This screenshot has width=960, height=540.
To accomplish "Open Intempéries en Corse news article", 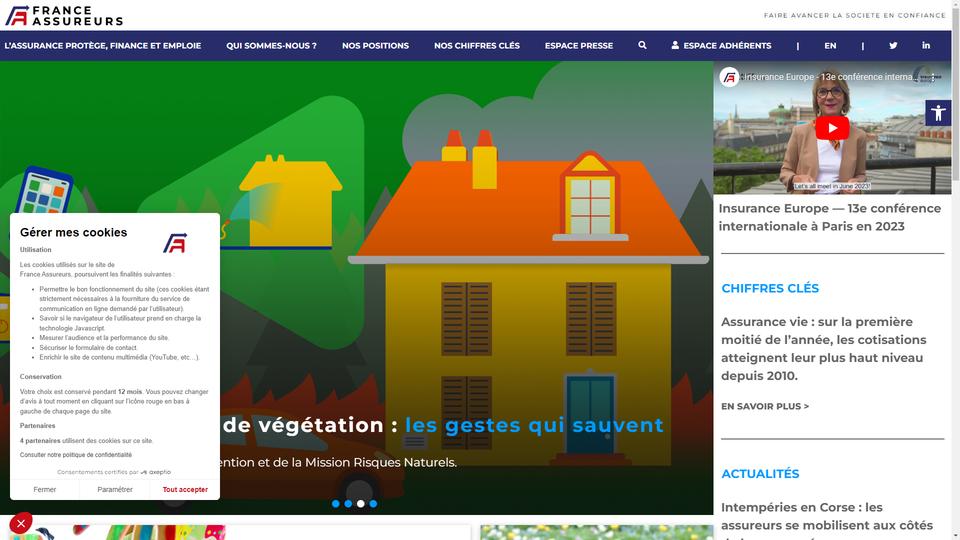I will pyautogui.click(x=827, y=519).
